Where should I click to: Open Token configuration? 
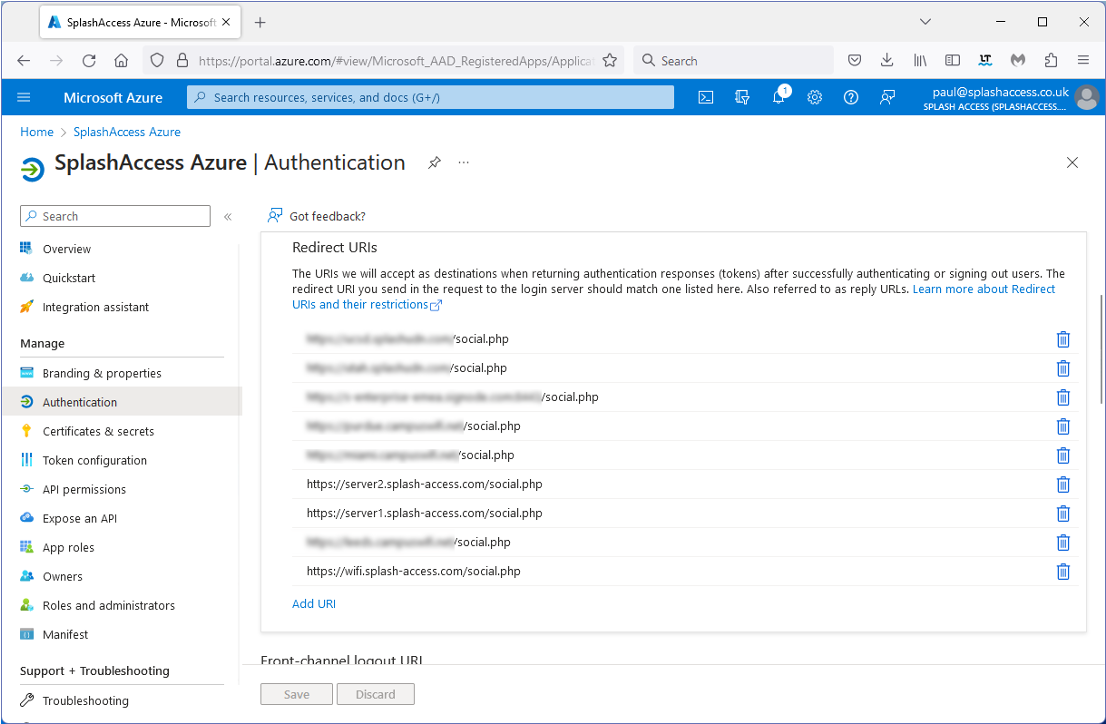pos(95,460)
